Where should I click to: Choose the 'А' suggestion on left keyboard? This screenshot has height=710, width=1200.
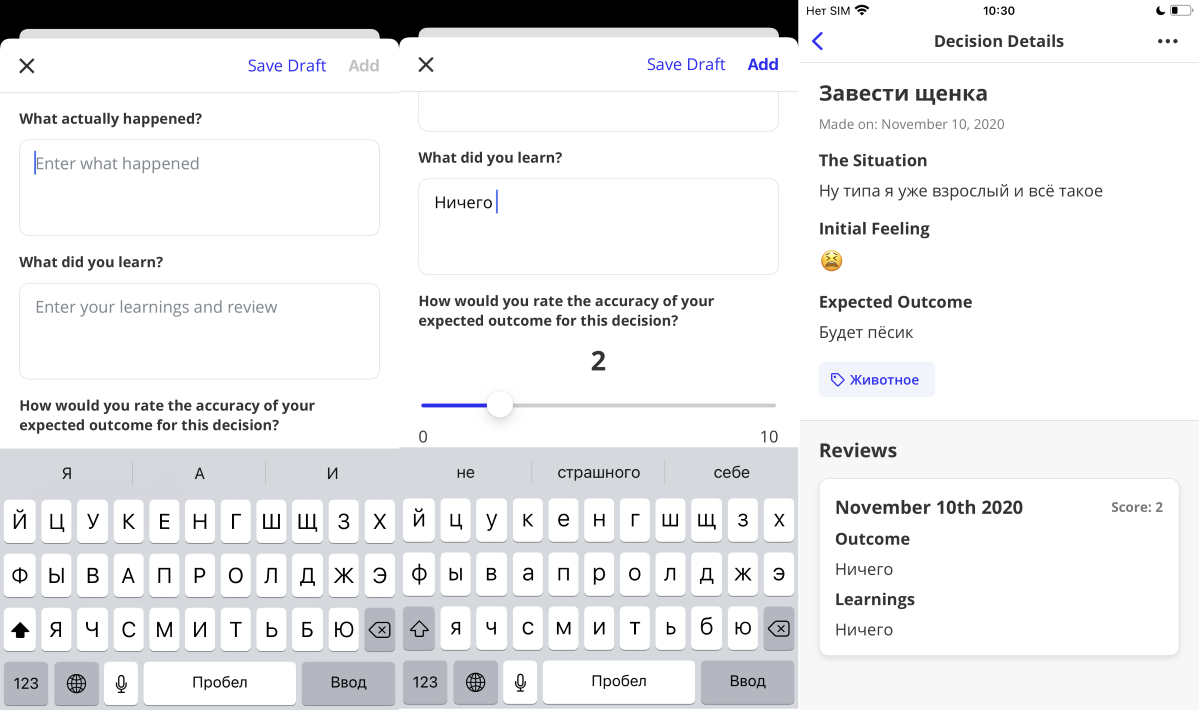tap(199, 474)
